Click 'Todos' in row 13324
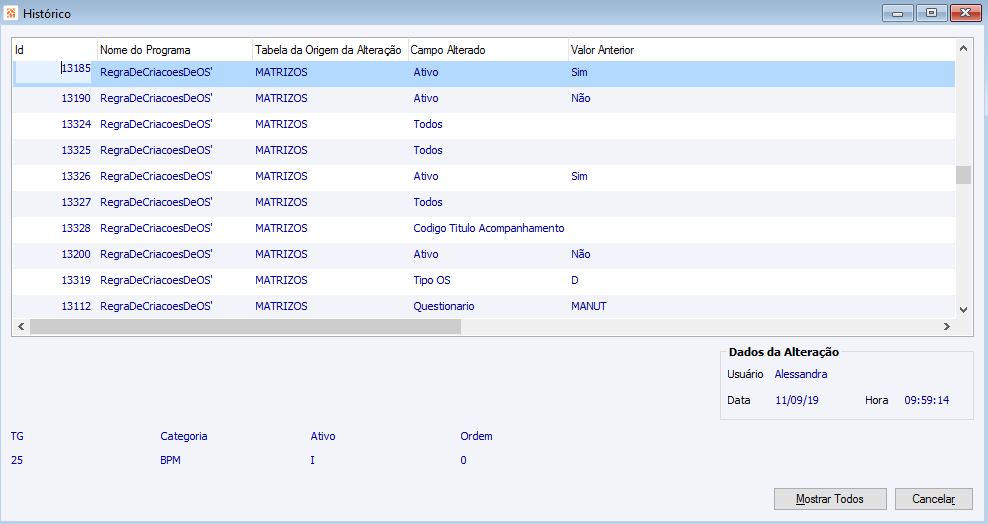988x524 pixels. (428, 124)
